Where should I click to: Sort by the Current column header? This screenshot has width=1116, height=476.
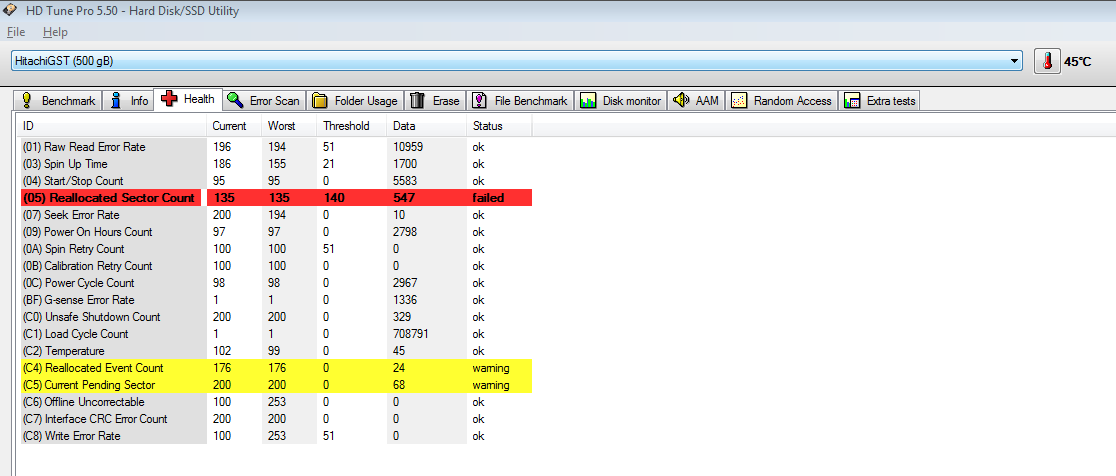click(234, 126)
